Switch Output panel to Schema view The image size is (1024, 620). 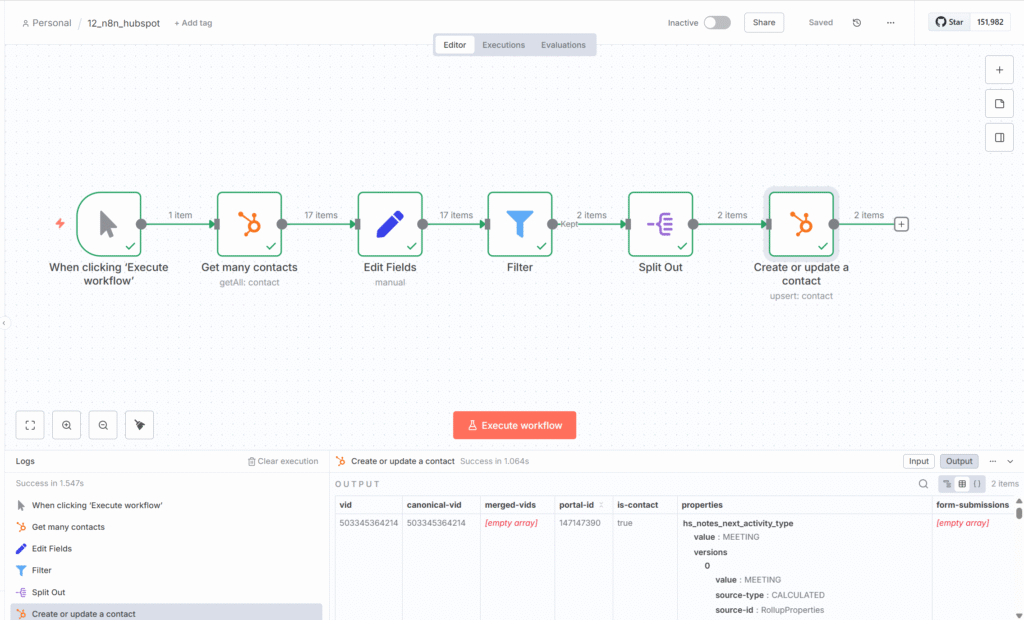[948, 483]
